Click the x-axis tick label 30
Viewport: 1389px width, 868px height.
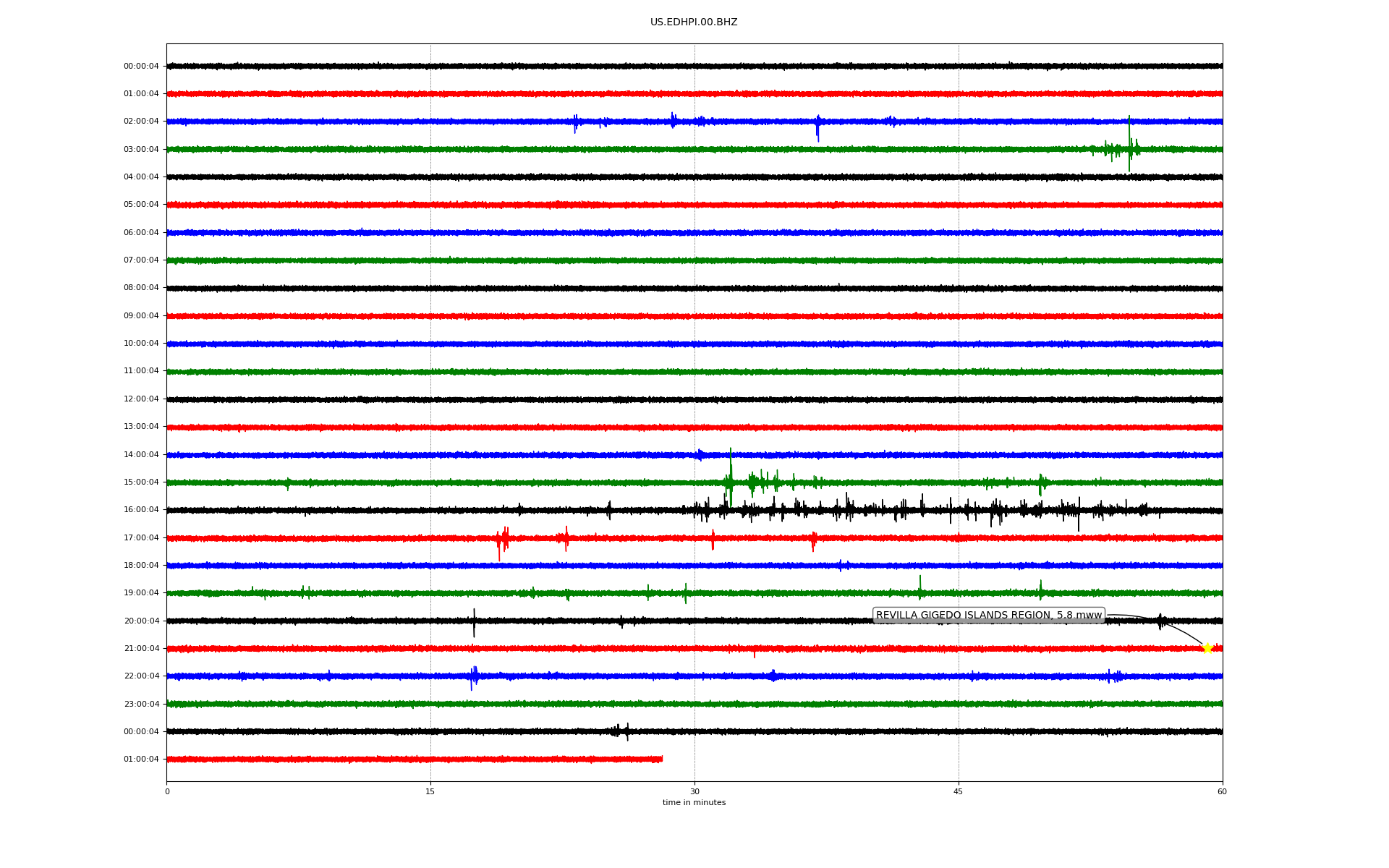694,791
